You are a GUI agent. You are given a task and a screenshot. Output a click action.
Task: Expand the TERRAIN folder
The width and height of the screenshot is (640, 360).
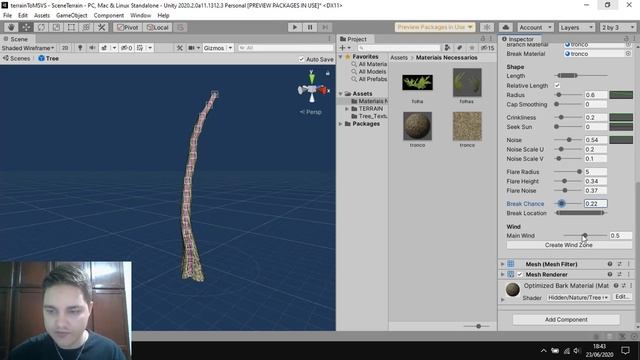coord(347,109)
